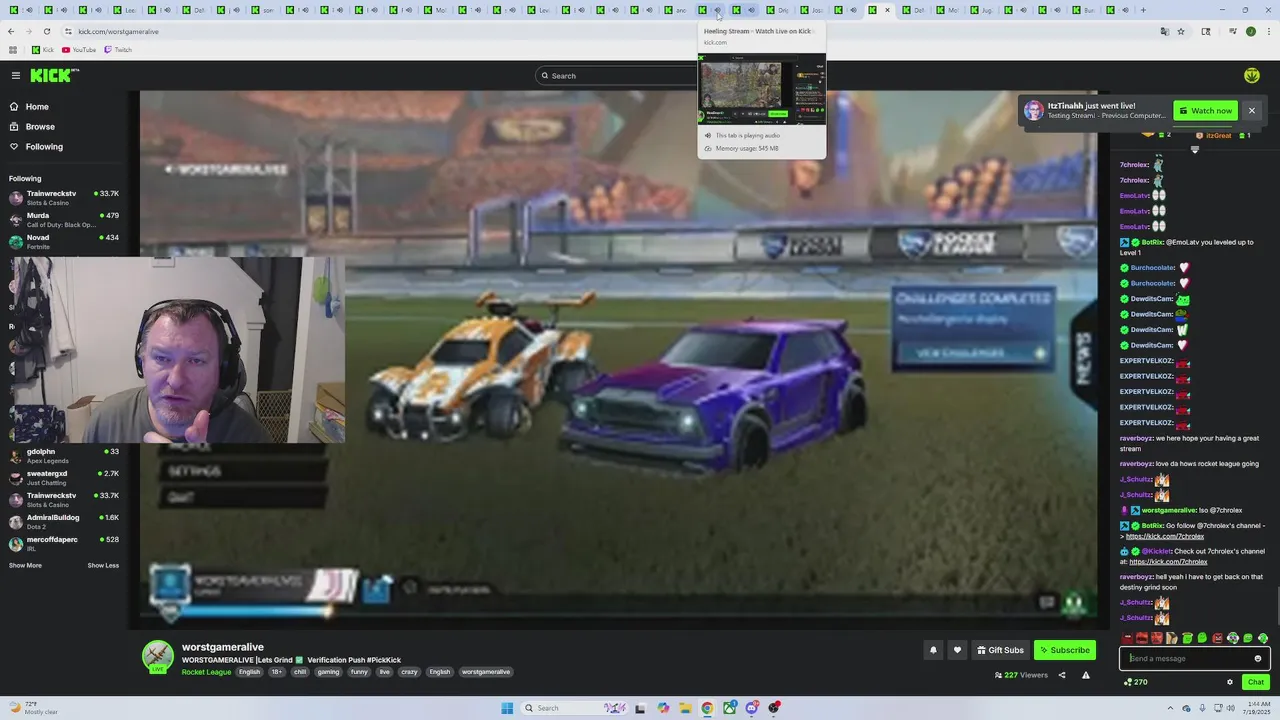This screenshot has width=1280, height=720.
Task: Open File Explorer from taskbar
Action: point(685,708)
